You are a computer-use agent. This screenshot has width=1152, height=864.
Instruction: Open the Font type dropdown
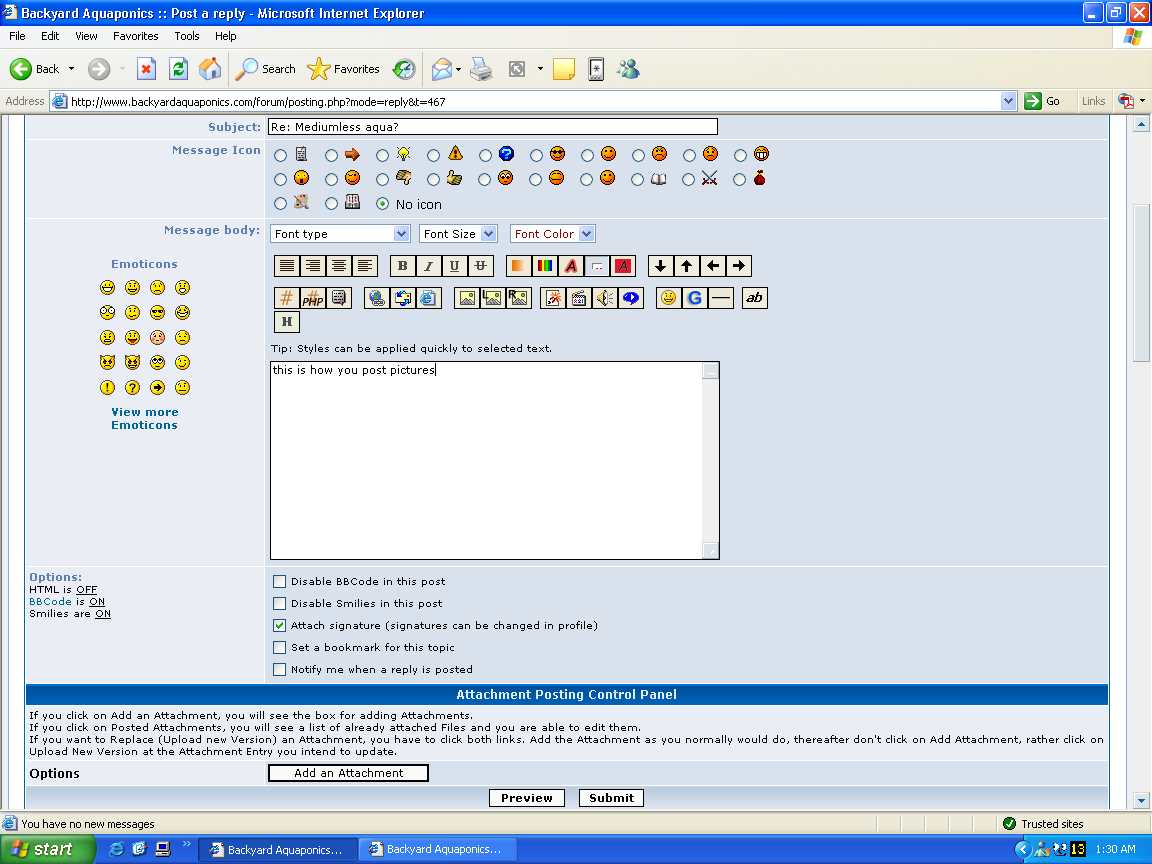(x=340, y=234)
